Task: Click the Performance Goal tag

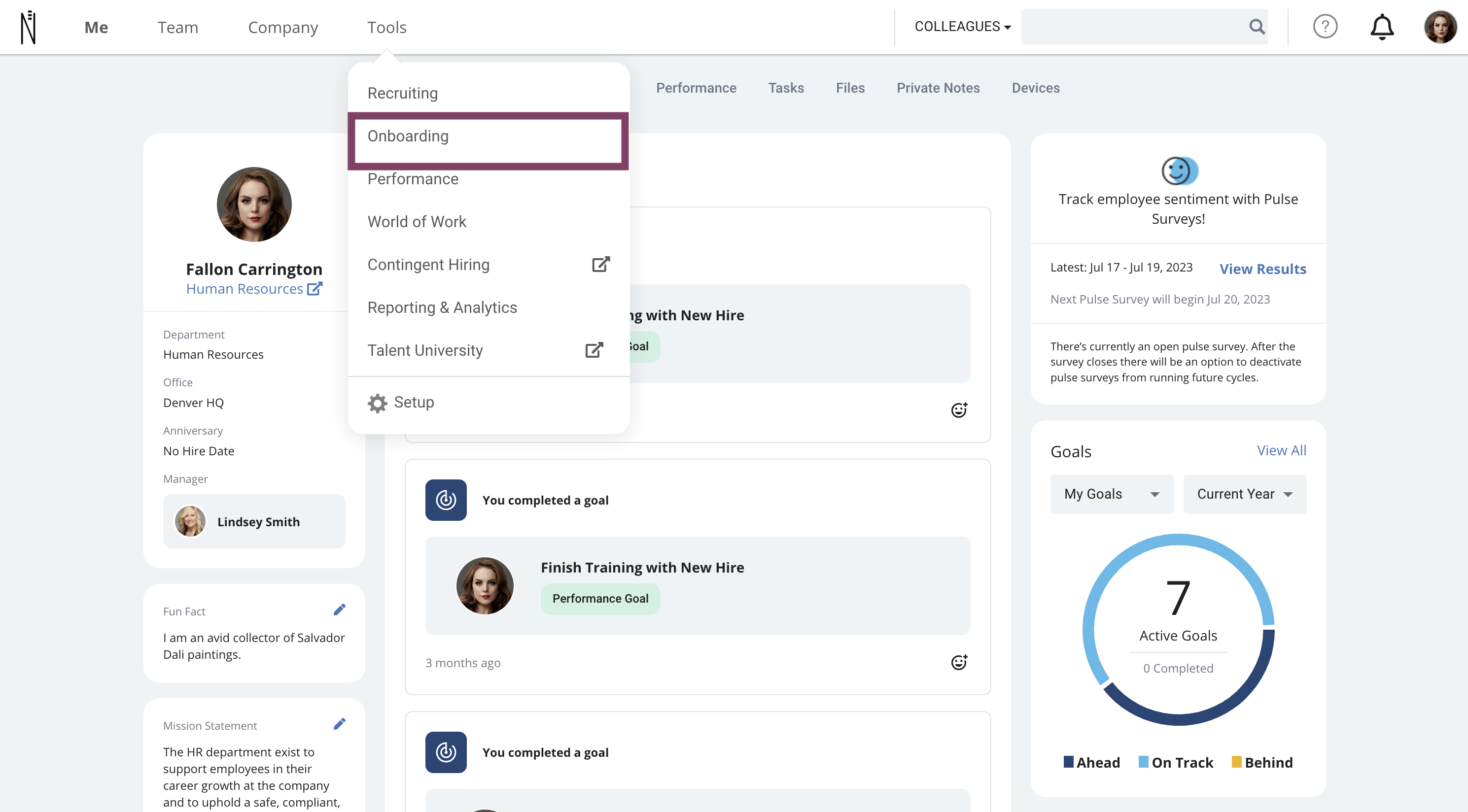Action: coord(600,599)
